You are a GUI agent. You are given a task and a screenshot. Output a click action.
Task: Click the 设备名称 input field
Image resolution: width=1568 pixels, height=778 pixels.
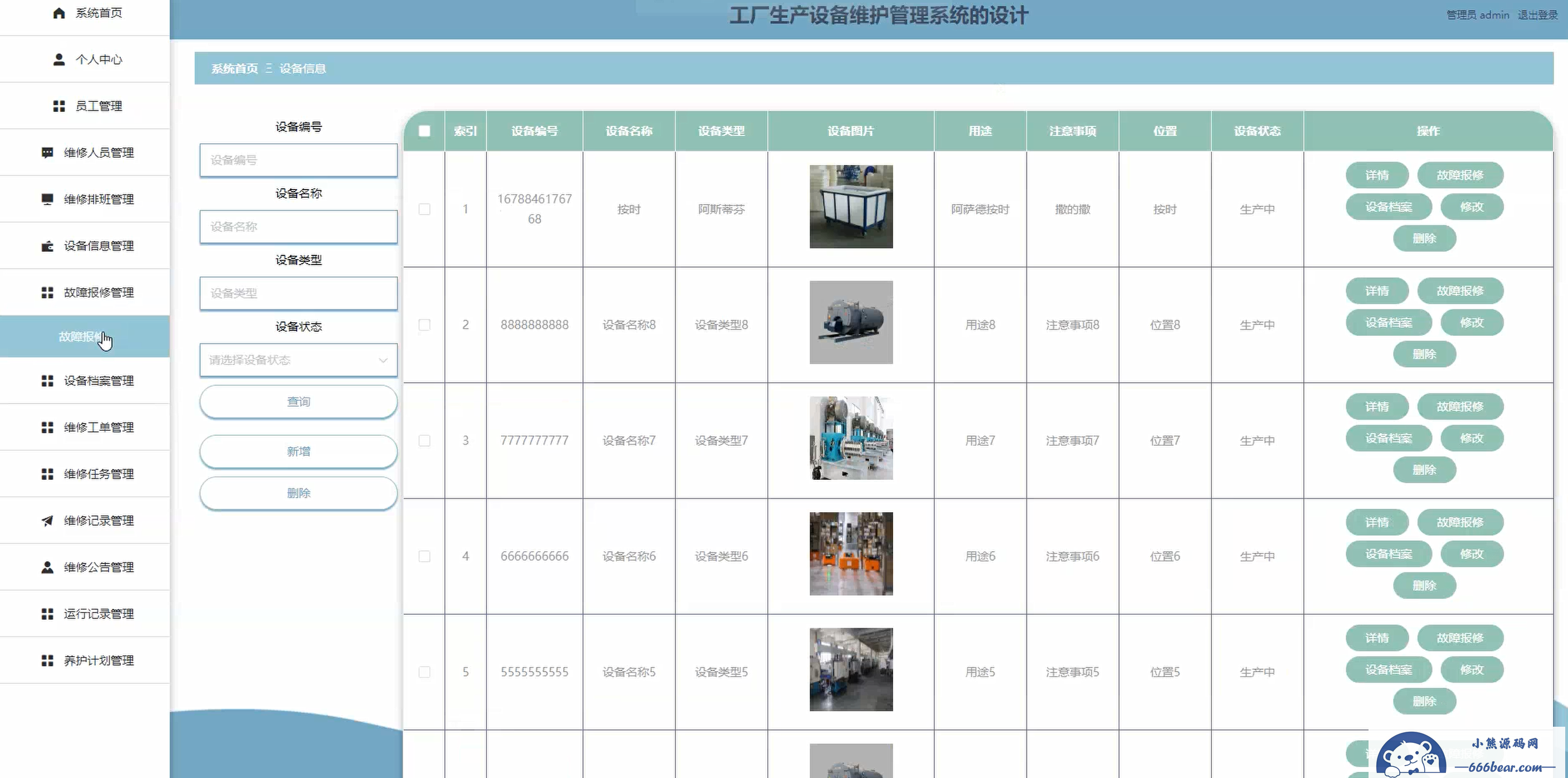tap(298, 227)
